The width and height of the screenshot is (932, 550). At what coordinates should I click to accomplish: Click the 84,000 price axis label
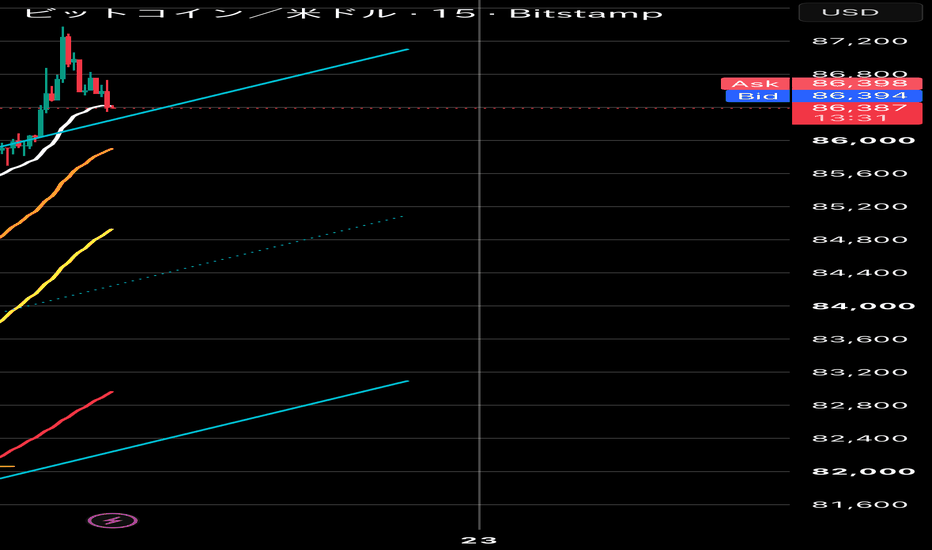click(863, 306)
